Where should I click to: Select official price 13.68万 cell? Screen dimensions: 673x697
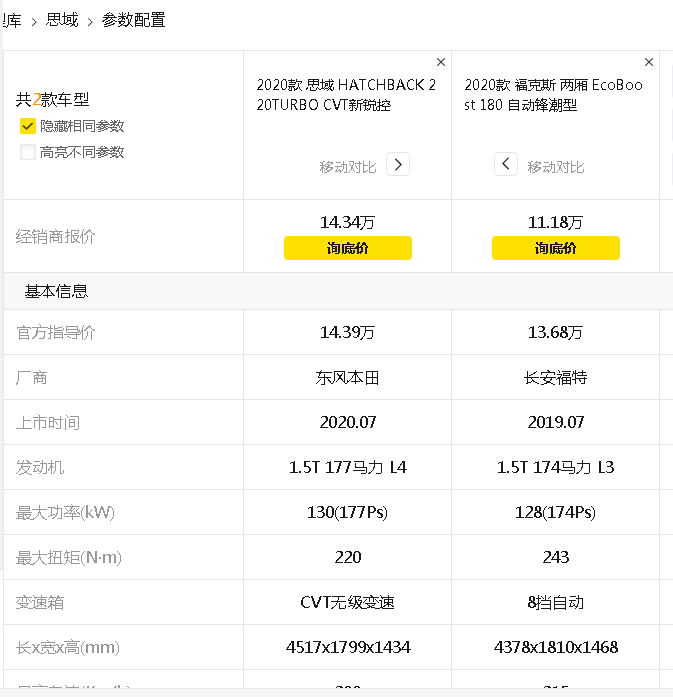(x=555, y=332)
